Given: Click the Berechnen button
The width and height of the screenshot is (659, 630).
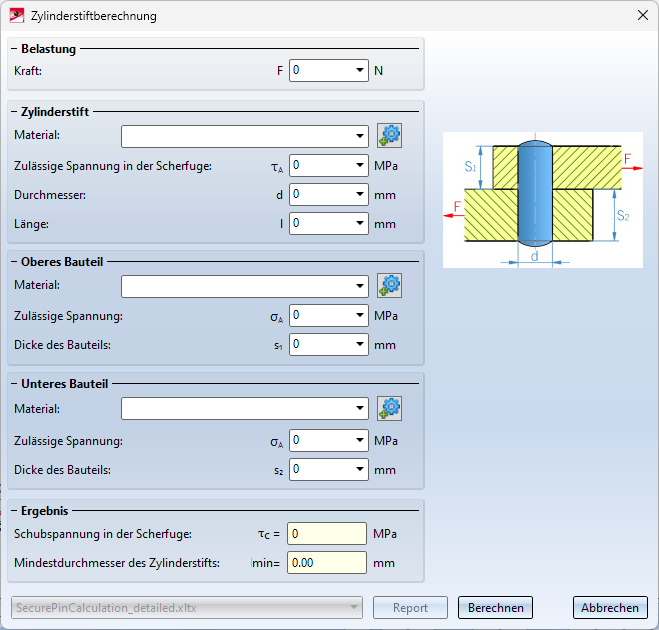Looking at the screenshot, I should coord(496,608).
